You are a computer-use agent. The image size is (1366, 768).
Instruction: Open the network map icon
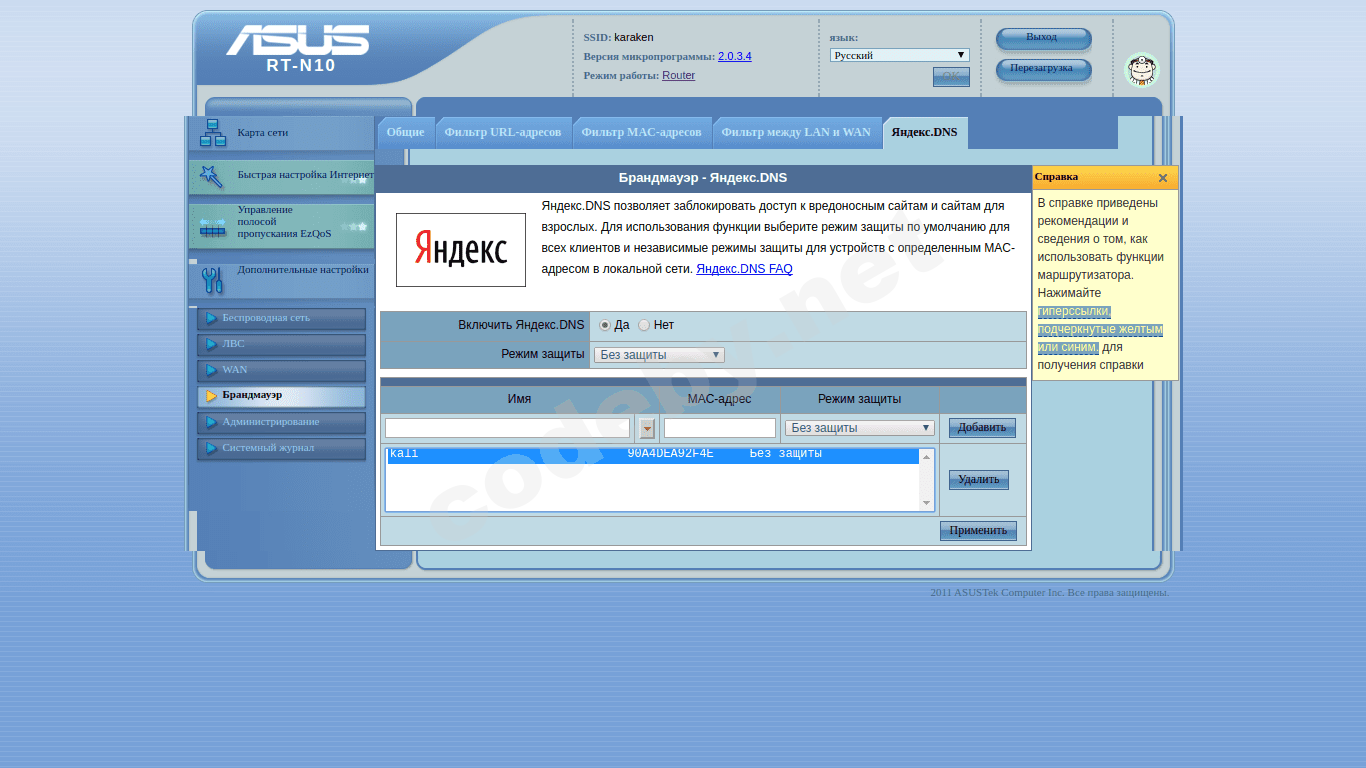213,133
